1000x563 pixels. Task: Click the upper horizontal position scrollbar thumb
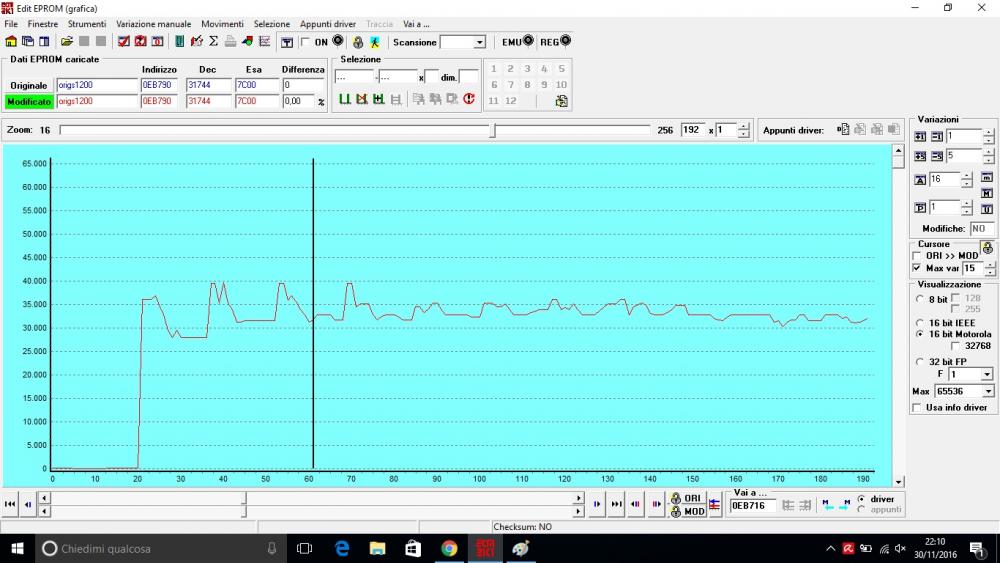244,498
